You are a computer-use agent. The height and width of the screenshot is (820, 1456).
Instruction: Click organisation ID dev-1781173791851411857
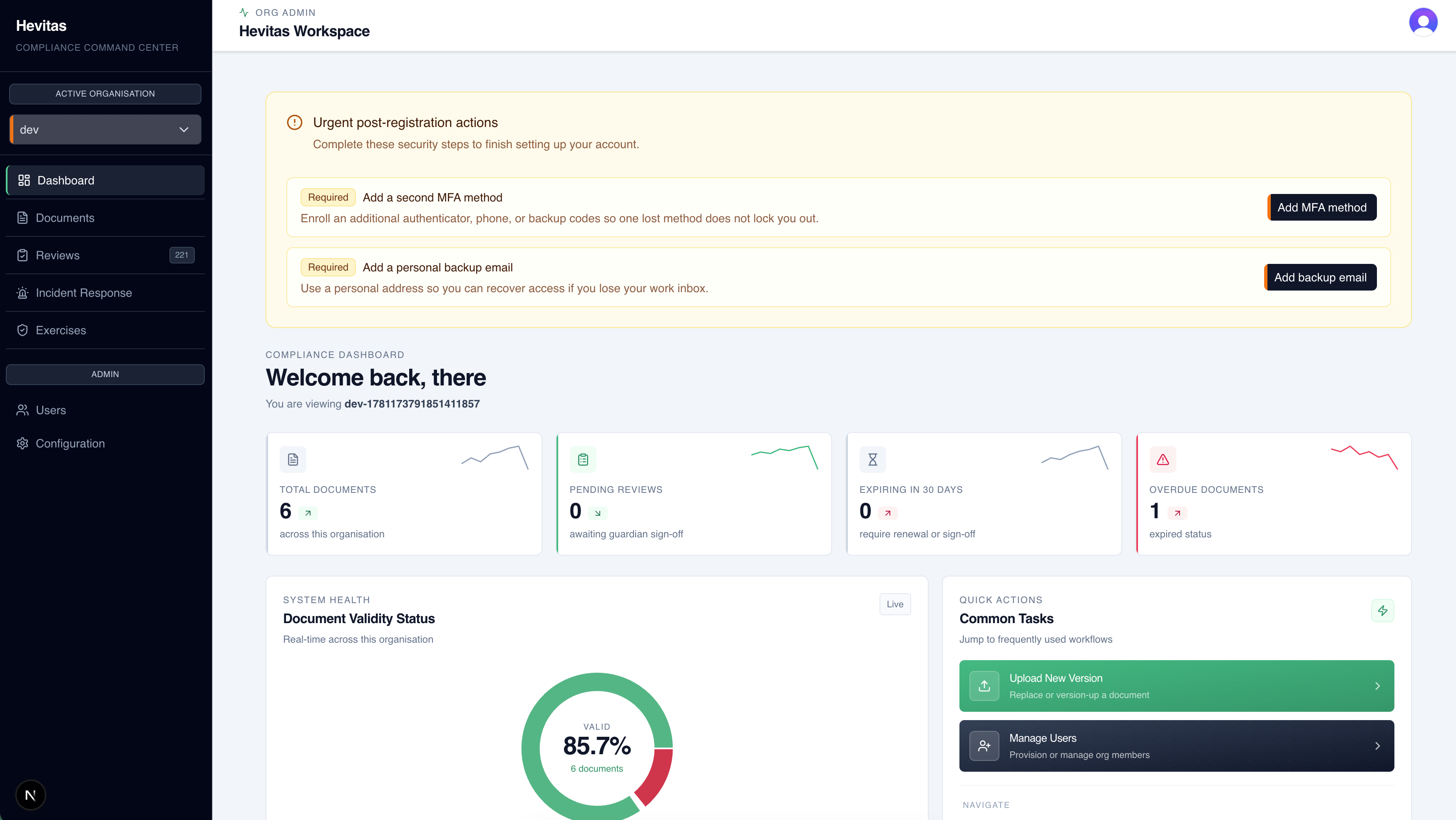click(412, 403)
